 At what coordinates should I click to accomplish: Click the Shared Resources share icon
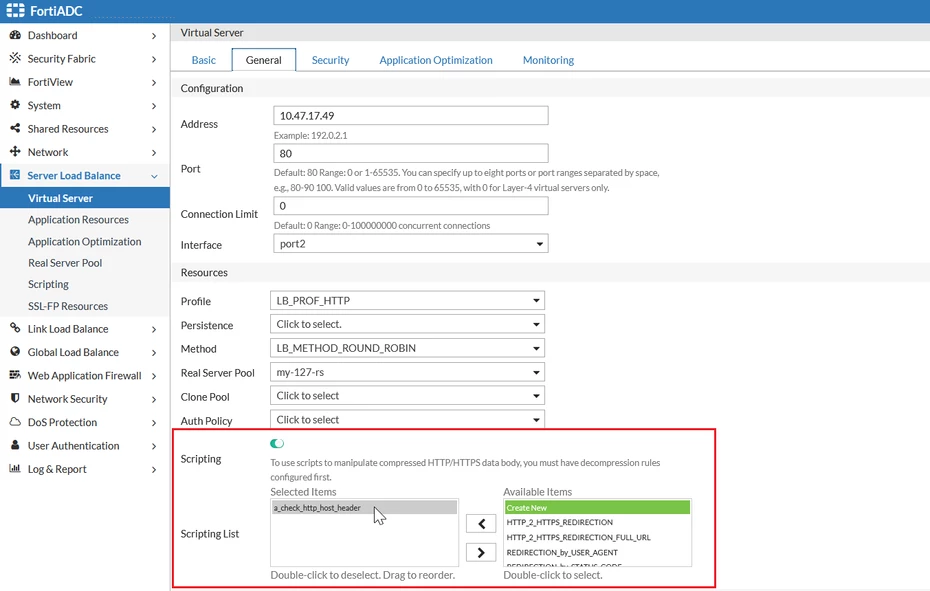[x=15, y=128]
